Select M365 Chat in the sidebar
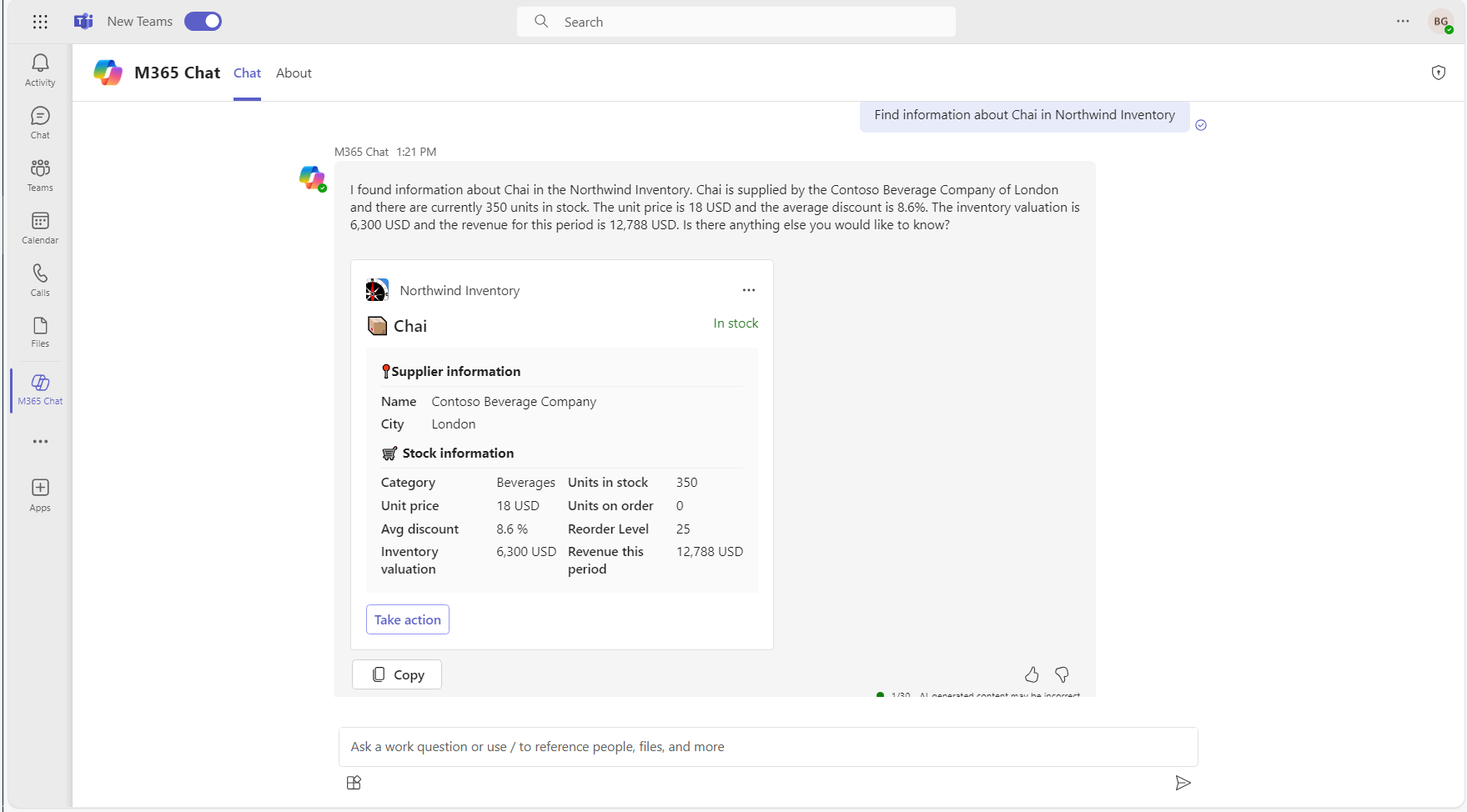Viewport: 1467px width, 812px height. tap(40, 390)
